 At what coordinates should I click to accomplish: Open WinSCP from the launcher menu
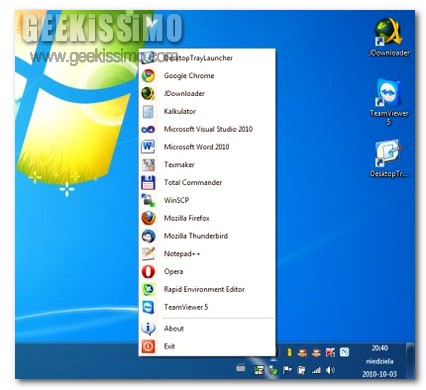(207, 200)
